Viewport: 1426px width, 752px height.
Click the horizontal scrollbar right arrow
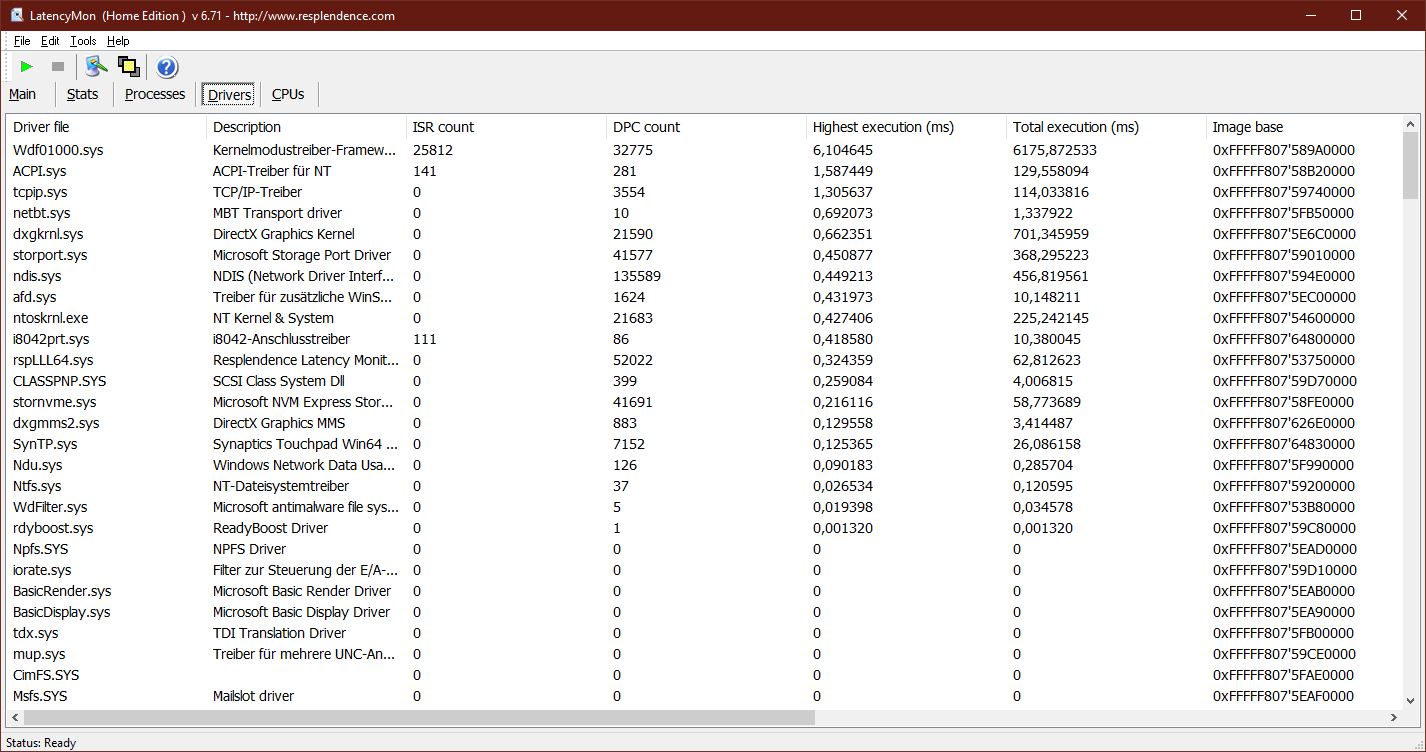pos(1393,718)
